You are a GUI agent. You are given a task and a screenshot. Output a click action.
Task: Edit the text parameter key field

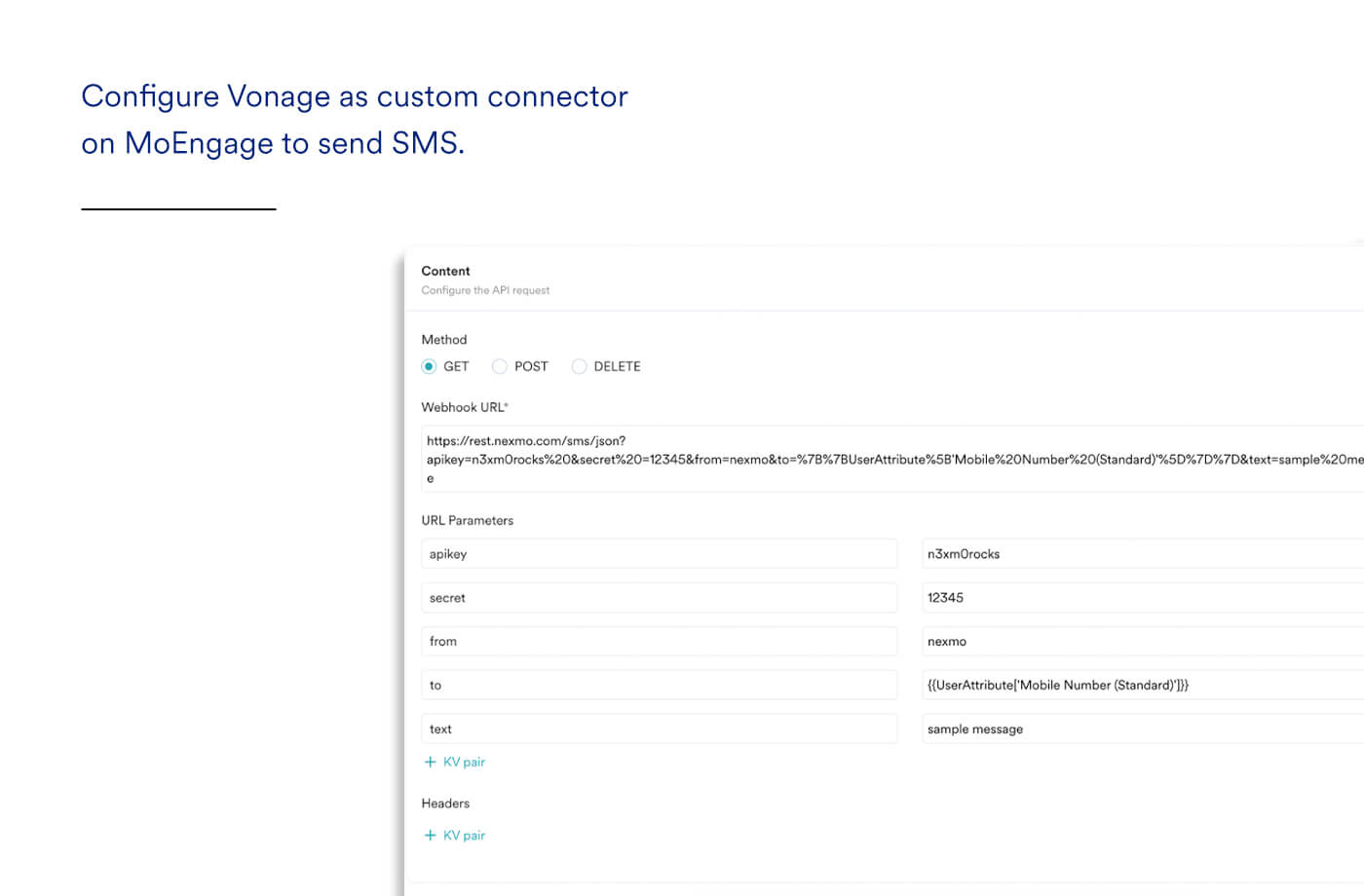(x=660, y=729)
